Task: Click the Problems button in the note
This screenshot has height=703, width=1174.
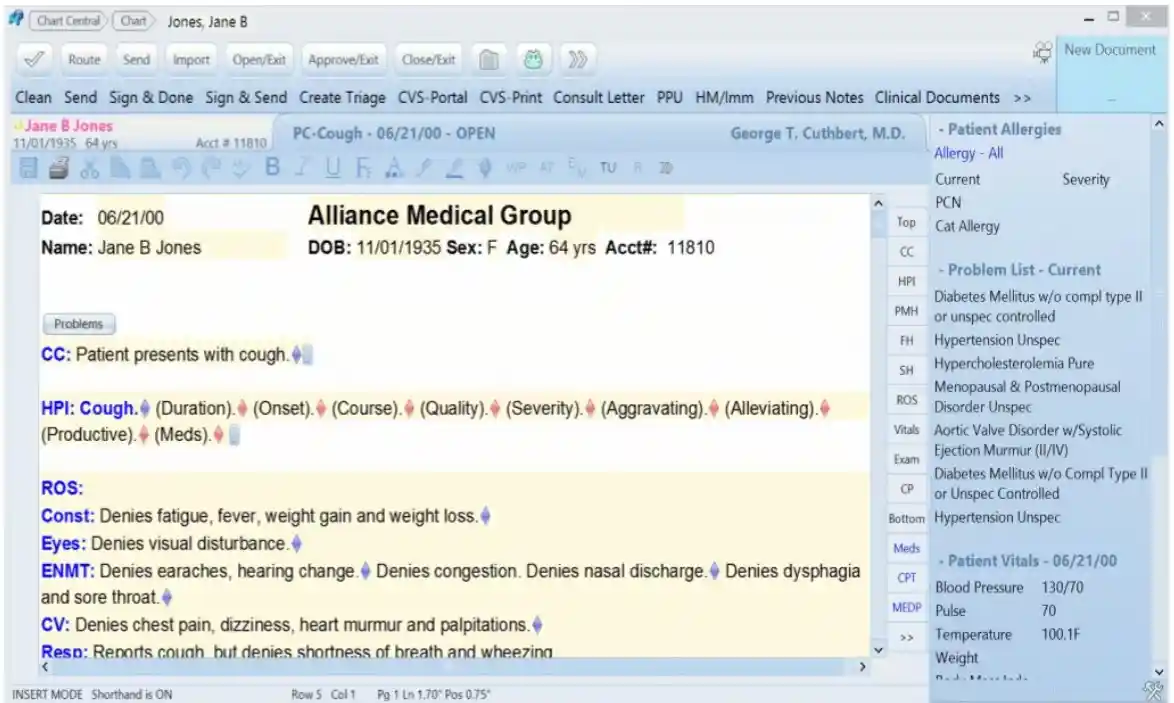Action: pos(78,323)
